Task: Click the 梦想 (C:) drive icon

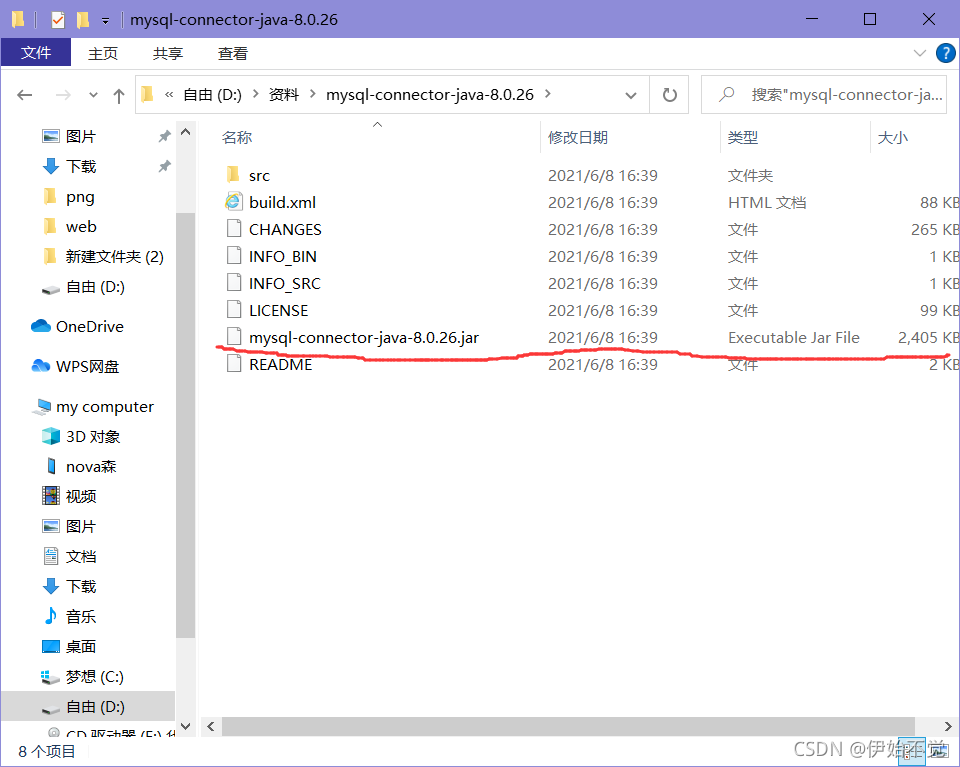Action: pos(50,677)
